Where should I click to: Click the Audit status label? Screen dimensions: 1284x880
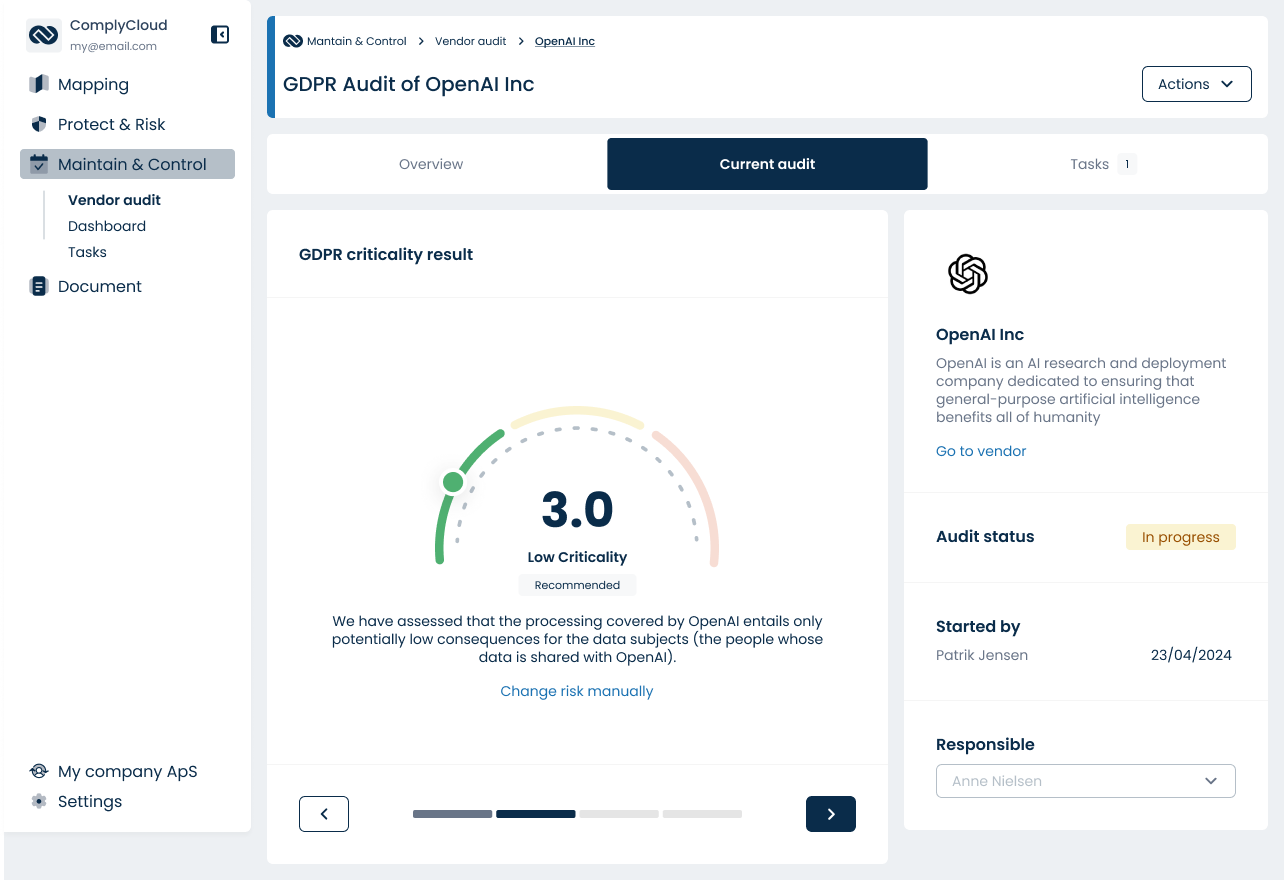point(985,536)
